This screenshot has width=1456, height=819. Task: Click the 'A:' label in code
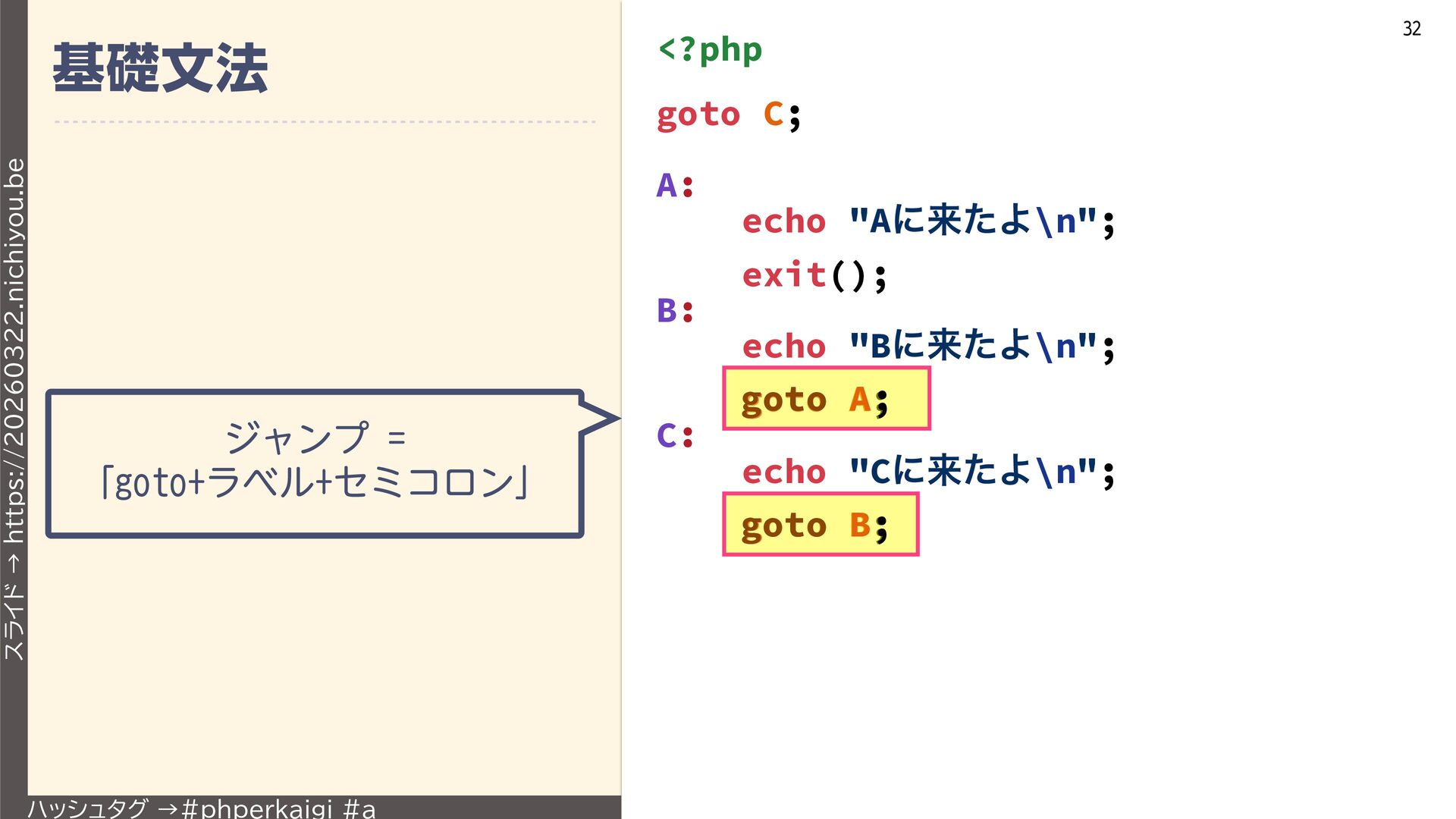coord(675,186)
